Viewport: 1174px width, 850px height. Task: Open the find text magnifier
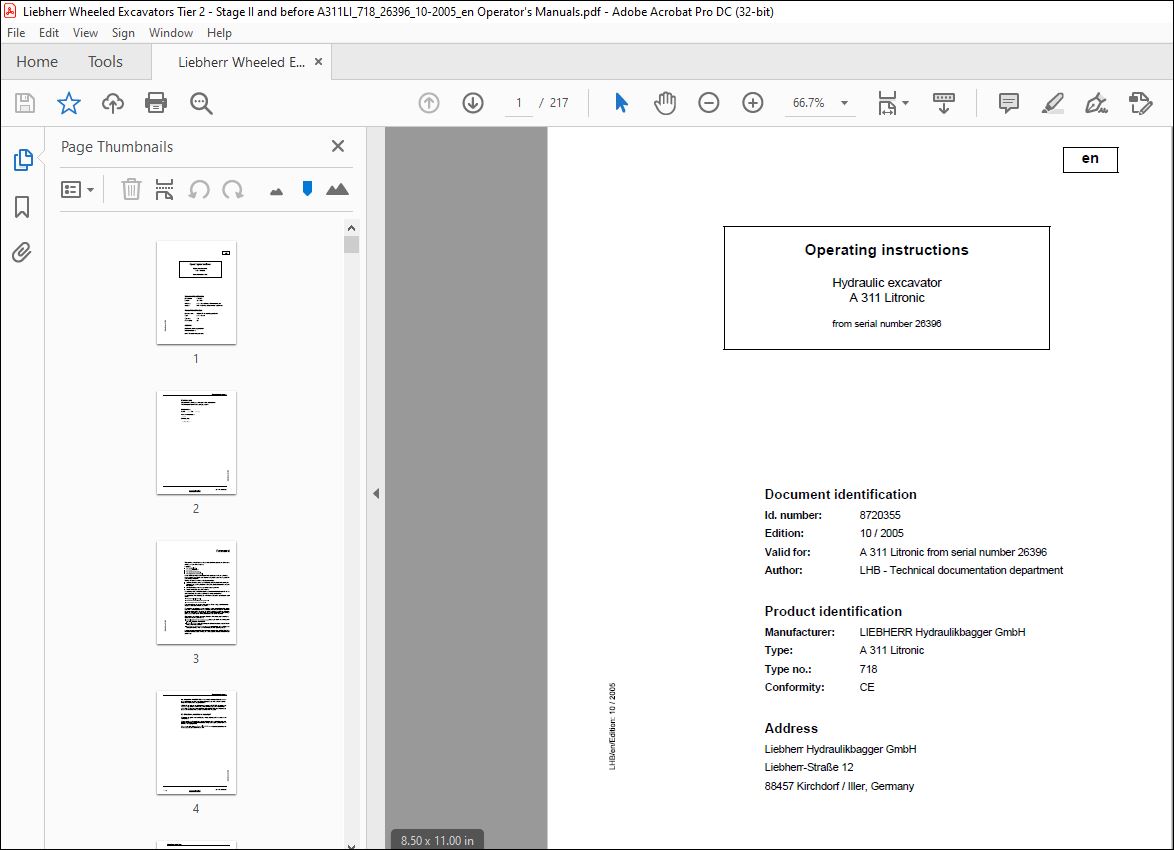click(201, 103)
